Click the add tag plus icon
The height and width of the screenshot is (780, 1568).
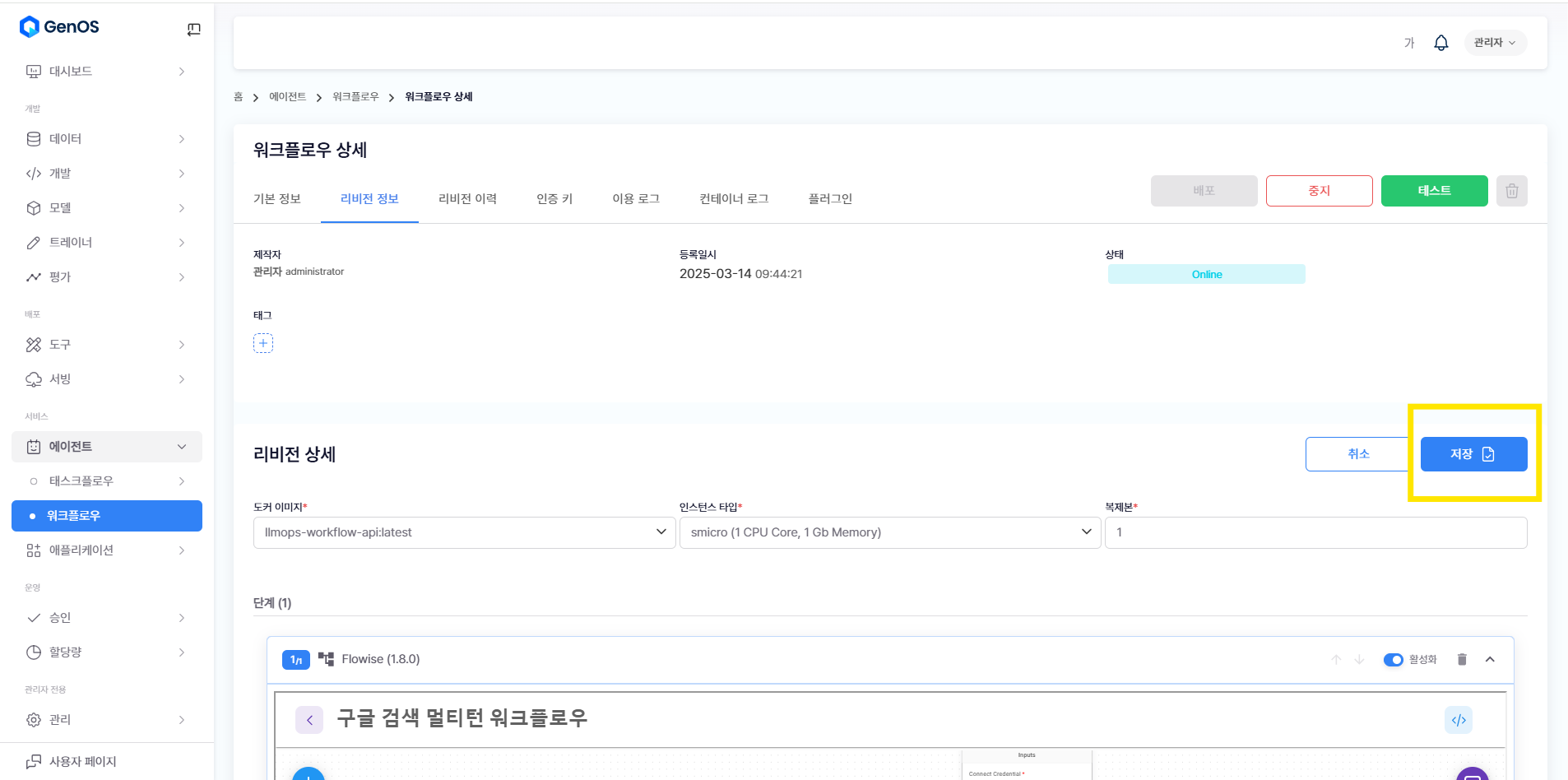coord(263,343)
